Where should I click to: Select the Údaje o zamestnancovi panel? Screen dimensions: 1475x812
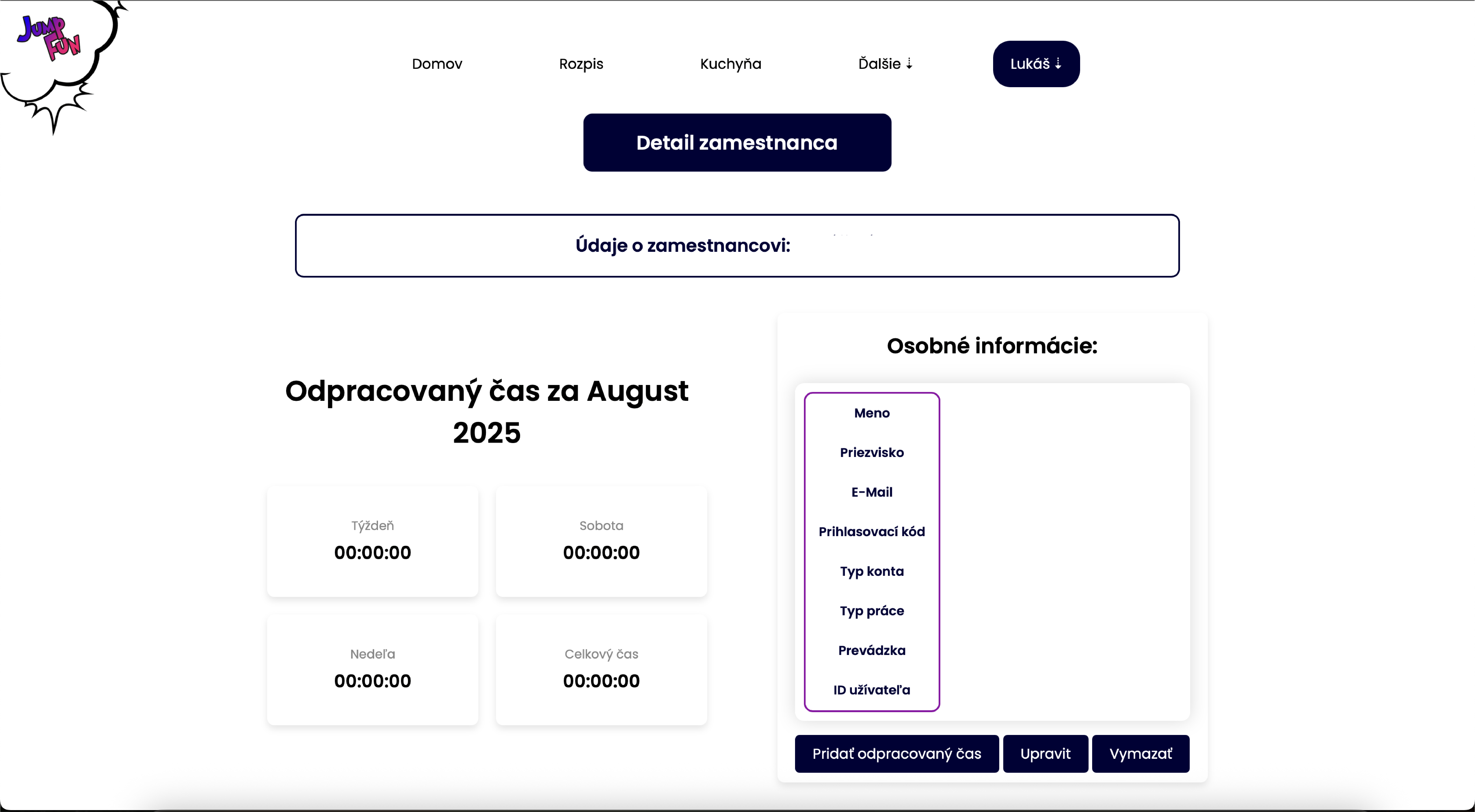737,245
